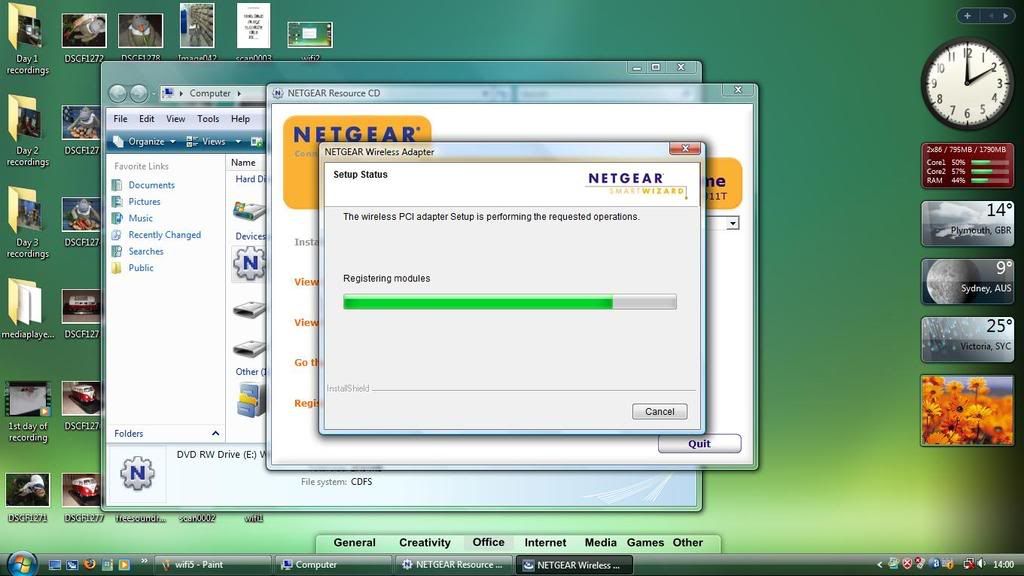Select the Office tab on desktop toolbar
The image size is (1024, 576).
point(488,543)
